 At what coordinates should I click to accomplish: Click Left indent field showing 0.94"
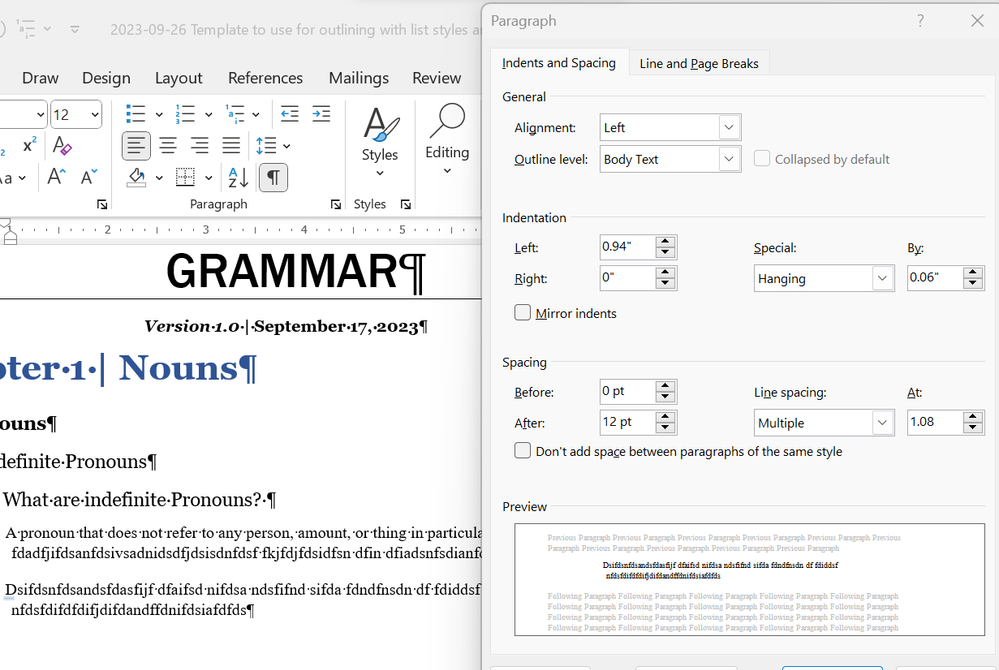tap(628, 247)
